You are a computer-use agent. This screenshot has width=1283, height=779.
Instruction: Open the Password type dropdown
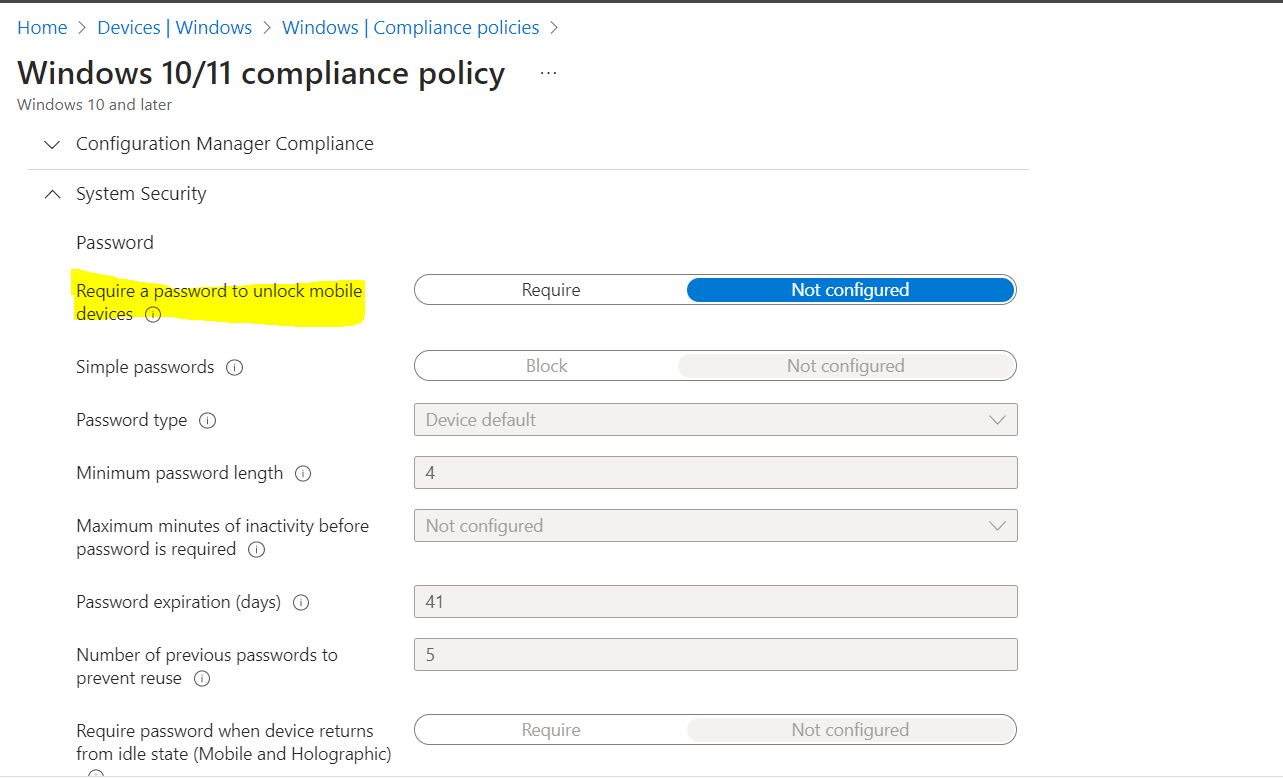tap(715, 420)
